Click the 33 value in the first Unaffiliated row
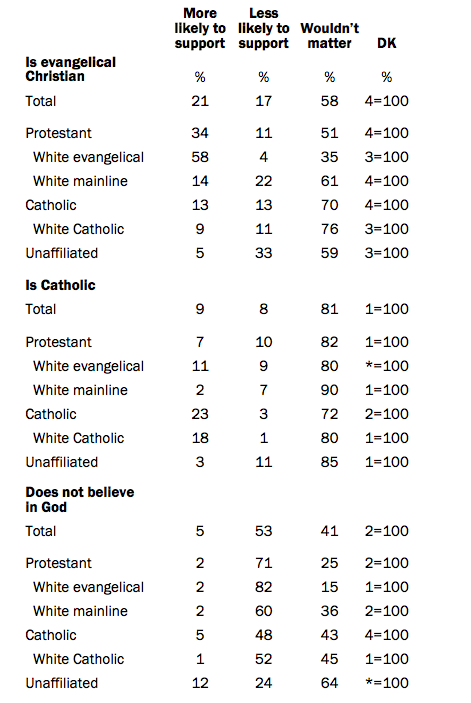Screen dimensions: 471x703 point(264,253)
